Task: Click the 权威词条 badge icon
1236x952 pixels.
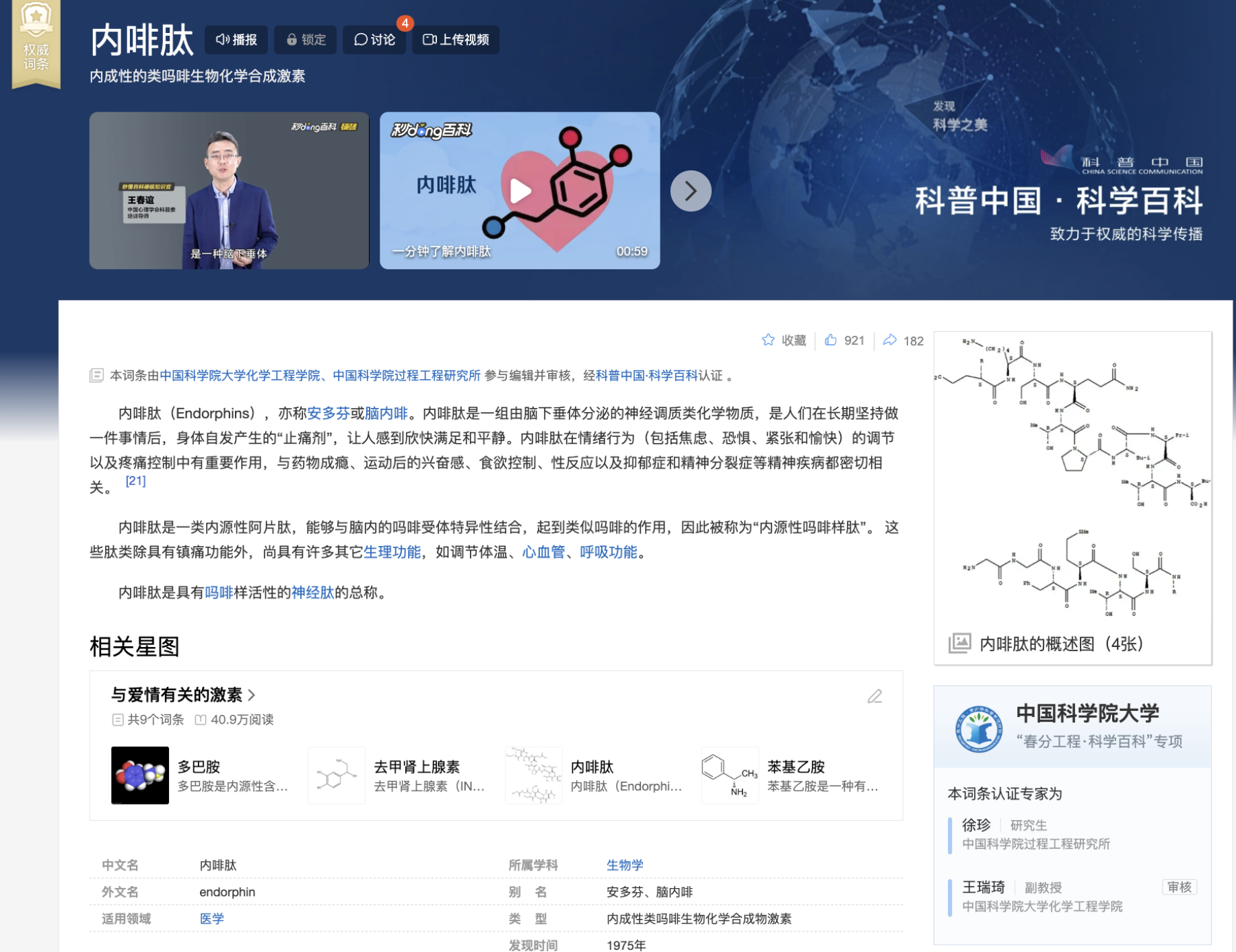Action: pos(36,43)
